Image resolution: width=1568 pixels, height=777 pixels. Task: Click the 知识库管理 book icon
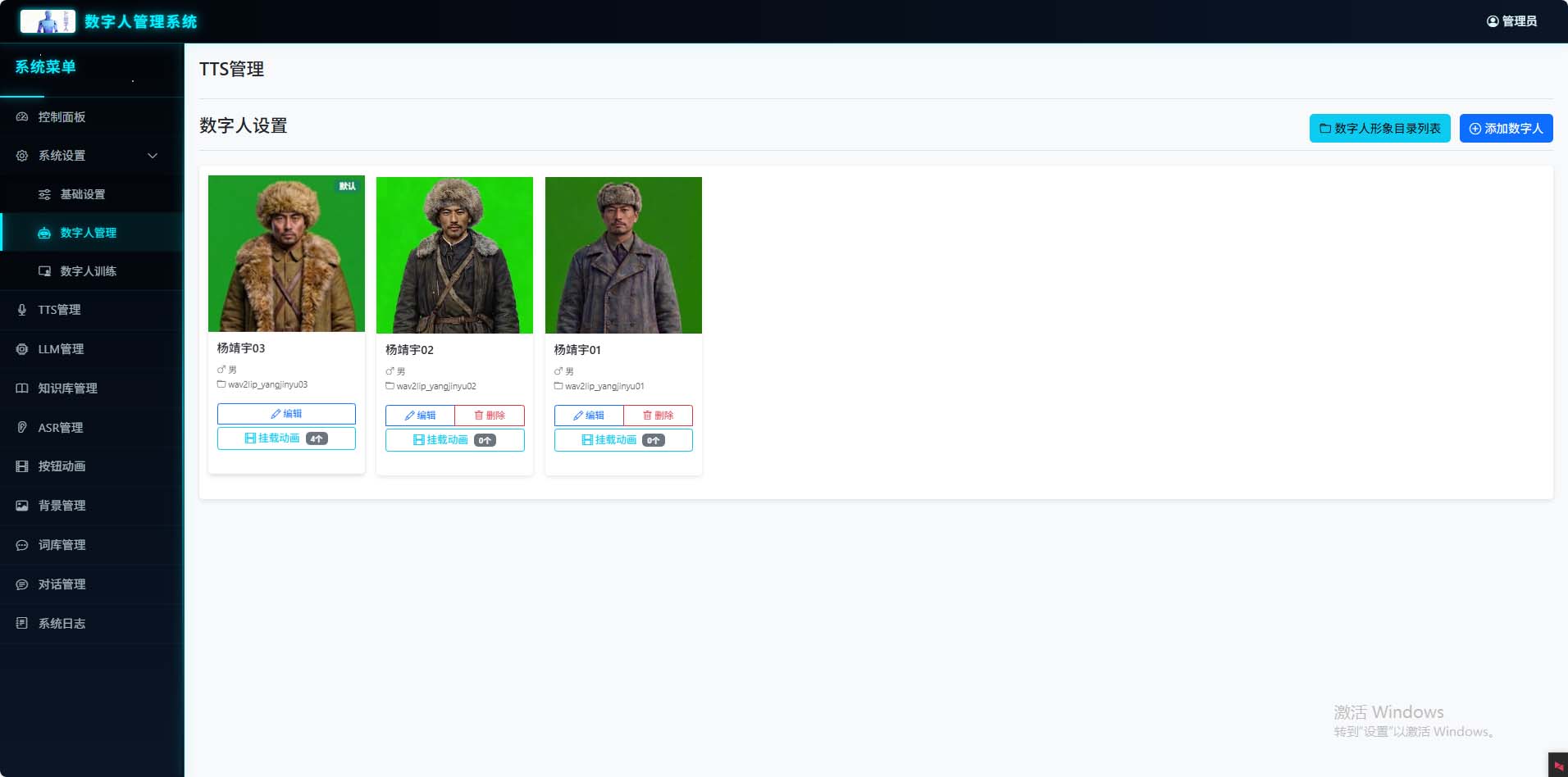(22, 388)
